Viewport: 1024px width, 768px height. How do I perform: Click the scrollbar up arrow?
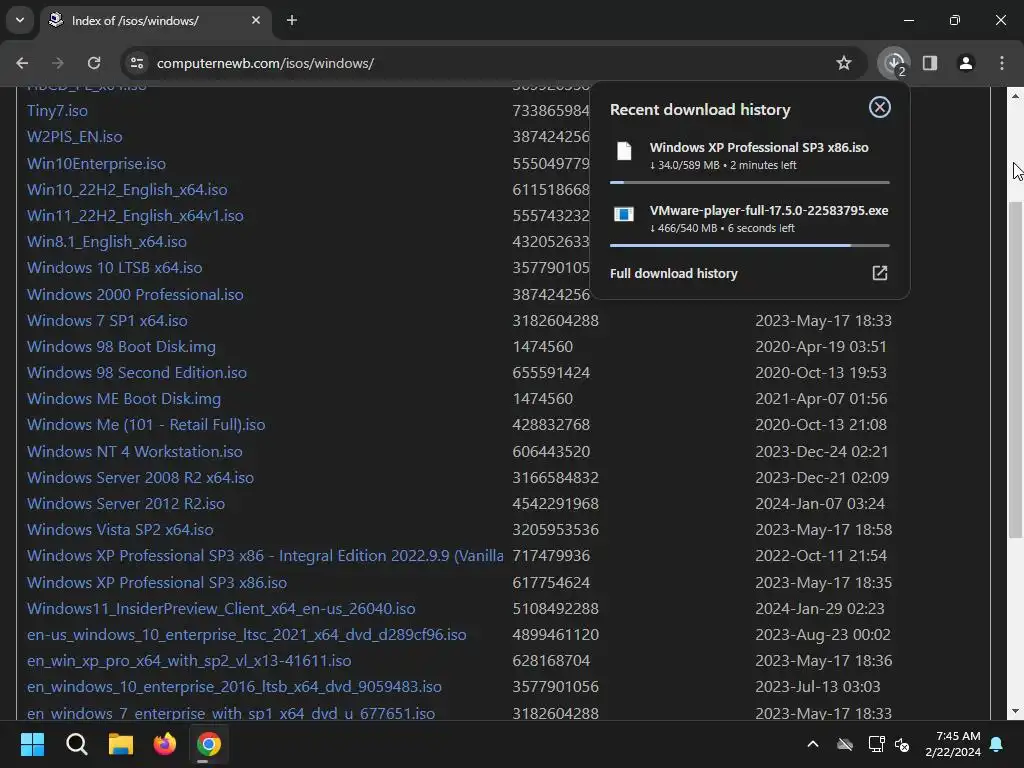pyautogui.click(x=1015, y=96)
